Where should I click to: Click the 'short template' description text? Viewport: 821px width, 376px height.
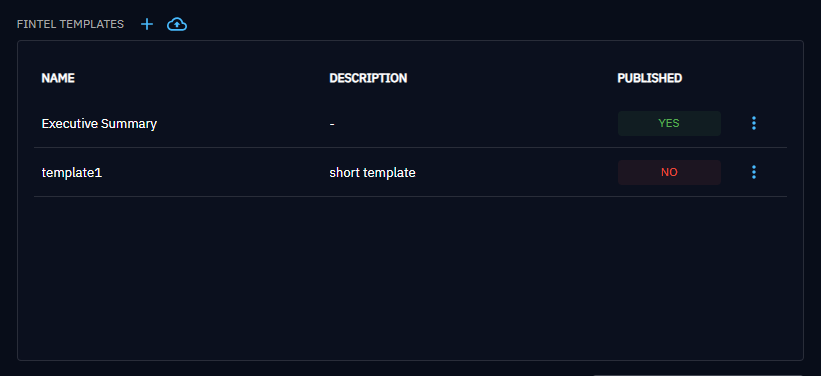(372, 172)
